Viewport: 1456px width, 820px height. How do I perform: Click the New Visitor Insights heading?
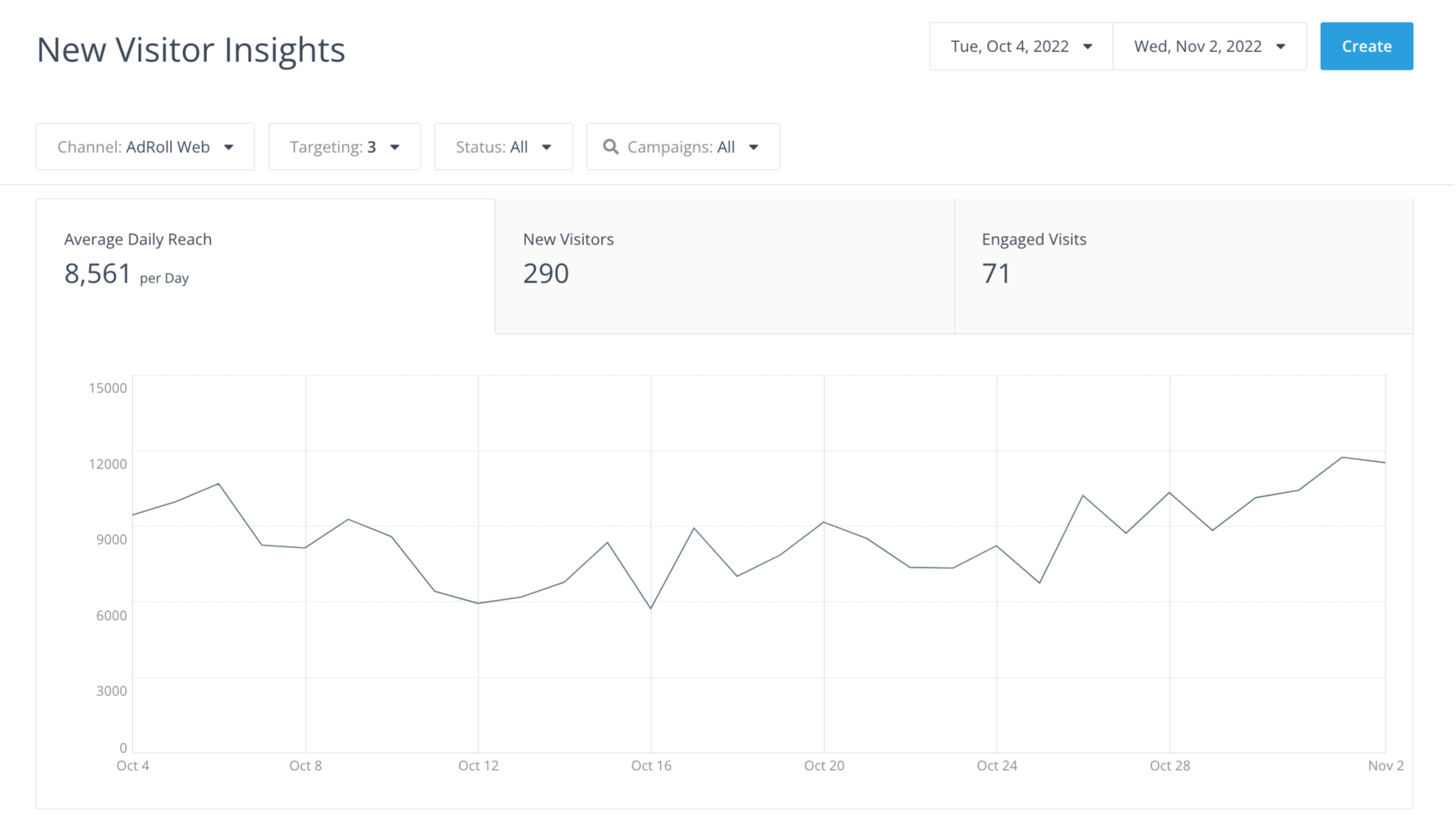coord(191,49)
